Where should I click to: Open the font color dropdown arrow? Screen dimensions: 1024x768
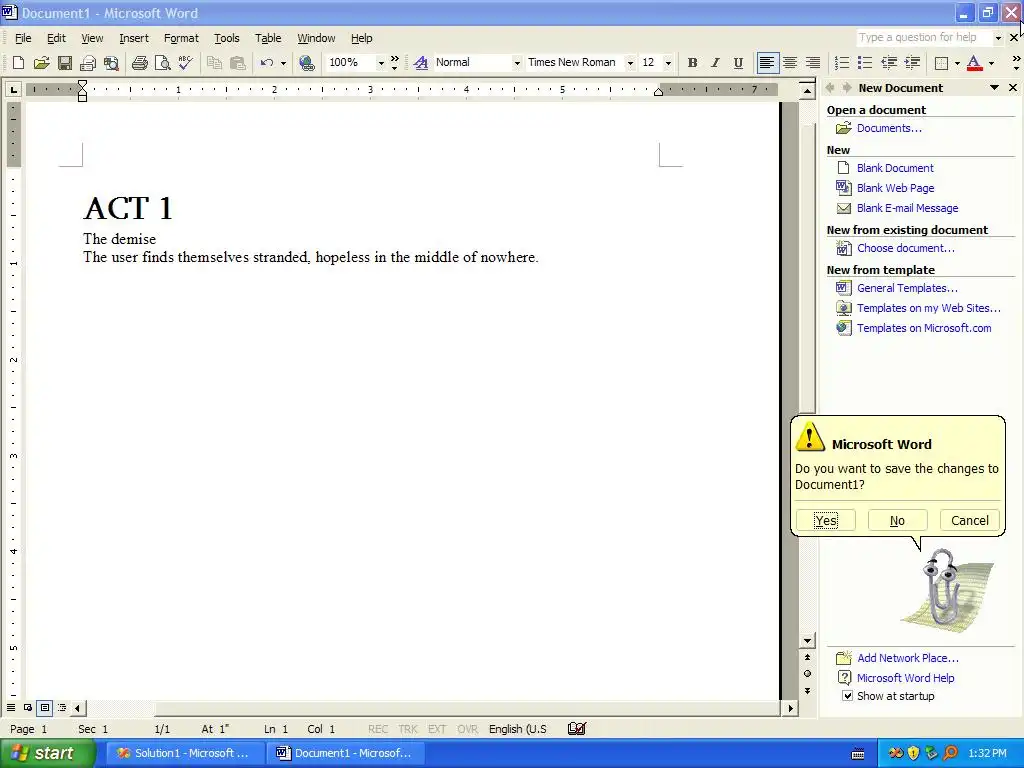991,63
